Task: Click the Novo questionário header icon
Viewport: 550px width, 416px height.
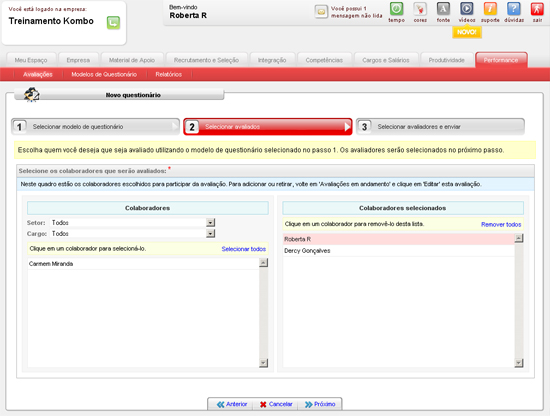Action: tap(32, 95)
